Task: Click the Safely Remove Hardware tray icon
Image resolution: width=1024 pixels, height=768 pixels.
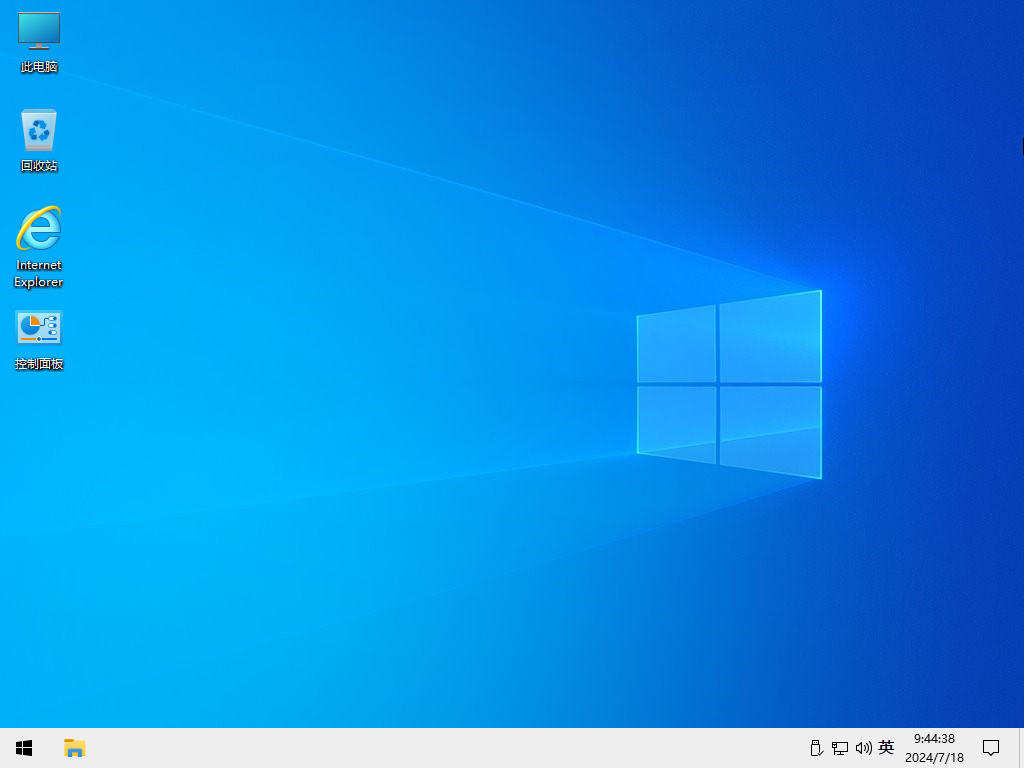Action: pos(815,747)
